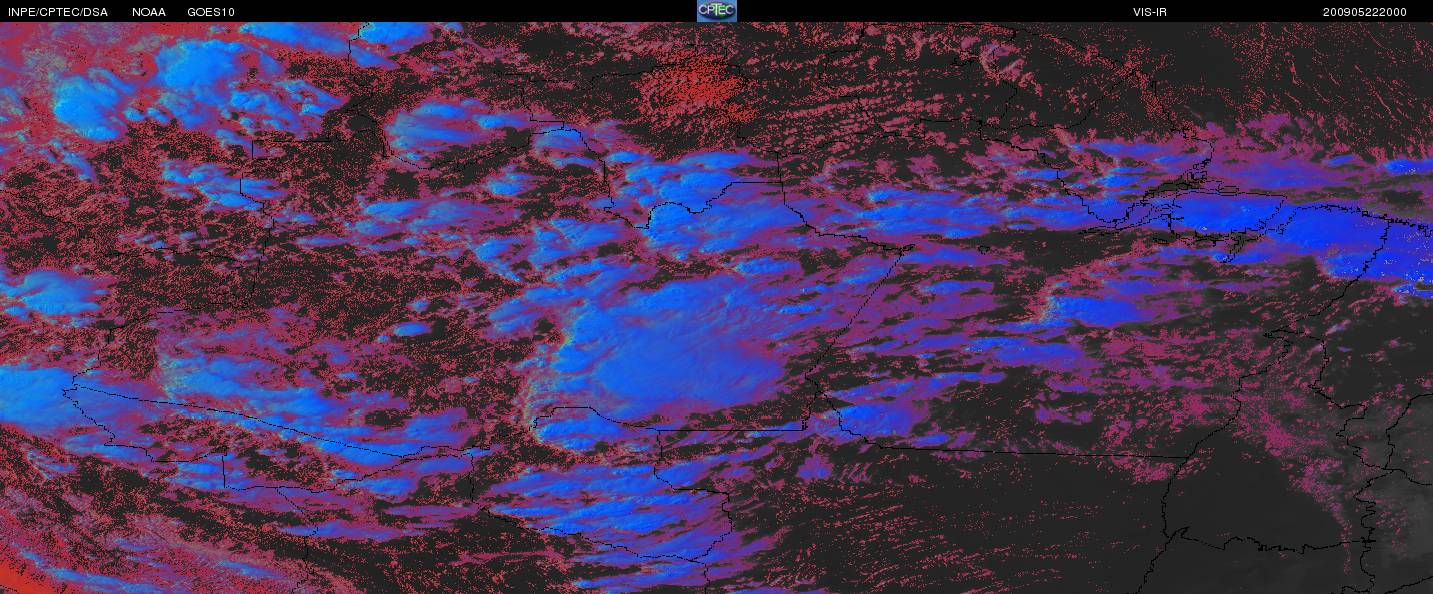Screen dimensions: 1433x594
Task: Click the NOAA label in the header
Action: 149,12
